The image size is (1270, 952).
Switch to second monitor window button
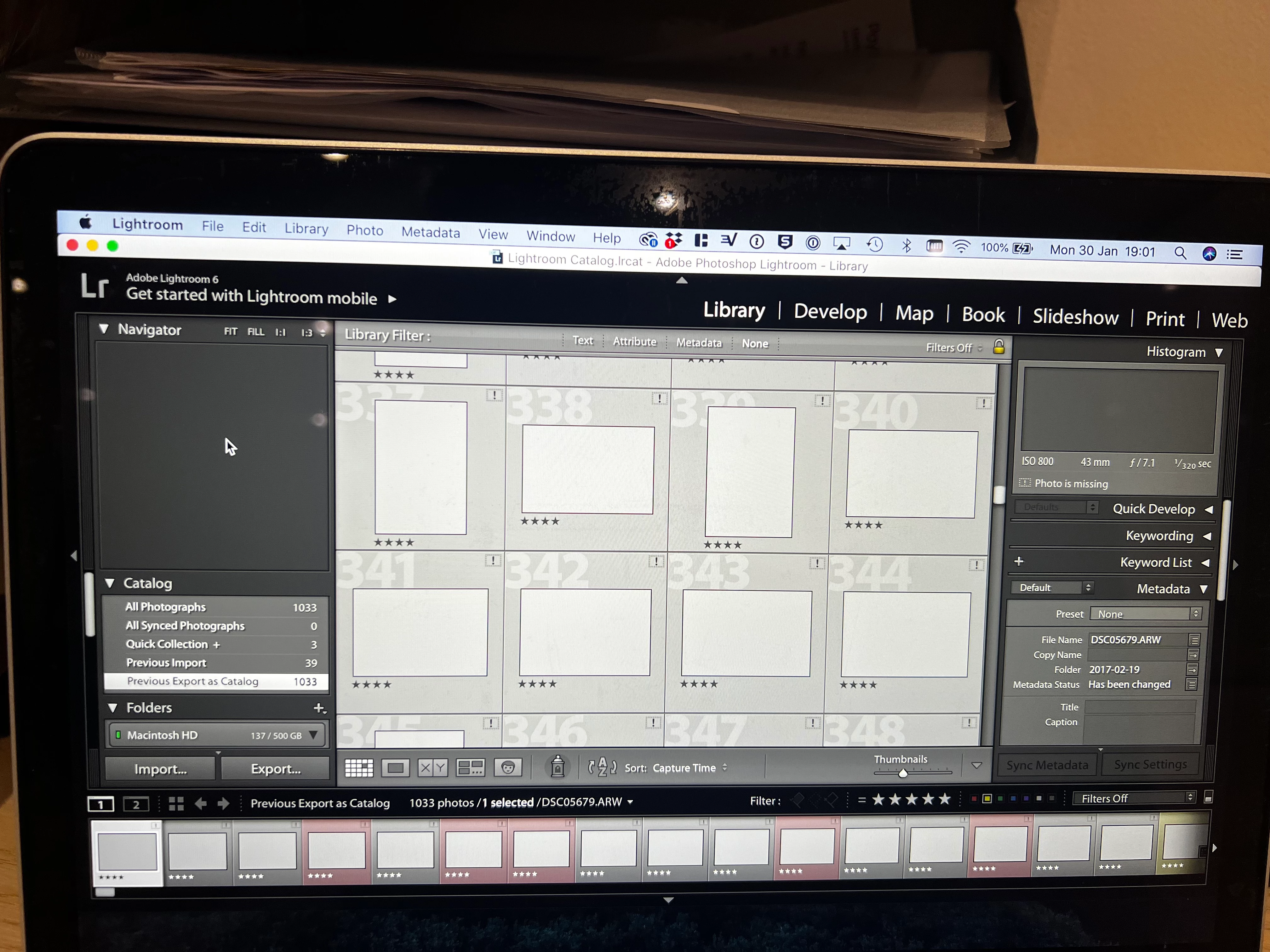pyautogui.click(x=136, y=805)
